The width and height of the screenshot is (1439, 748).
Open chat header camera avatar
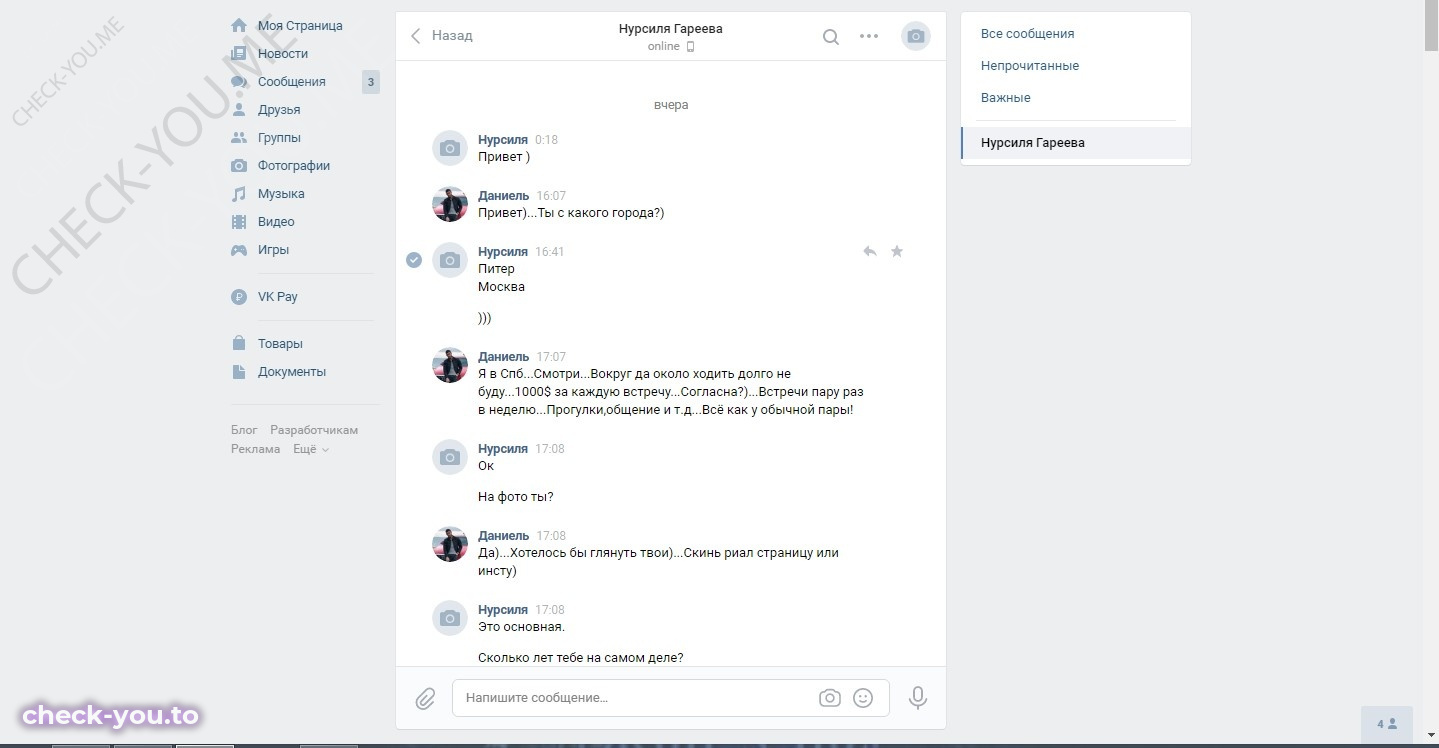(915, 37)
